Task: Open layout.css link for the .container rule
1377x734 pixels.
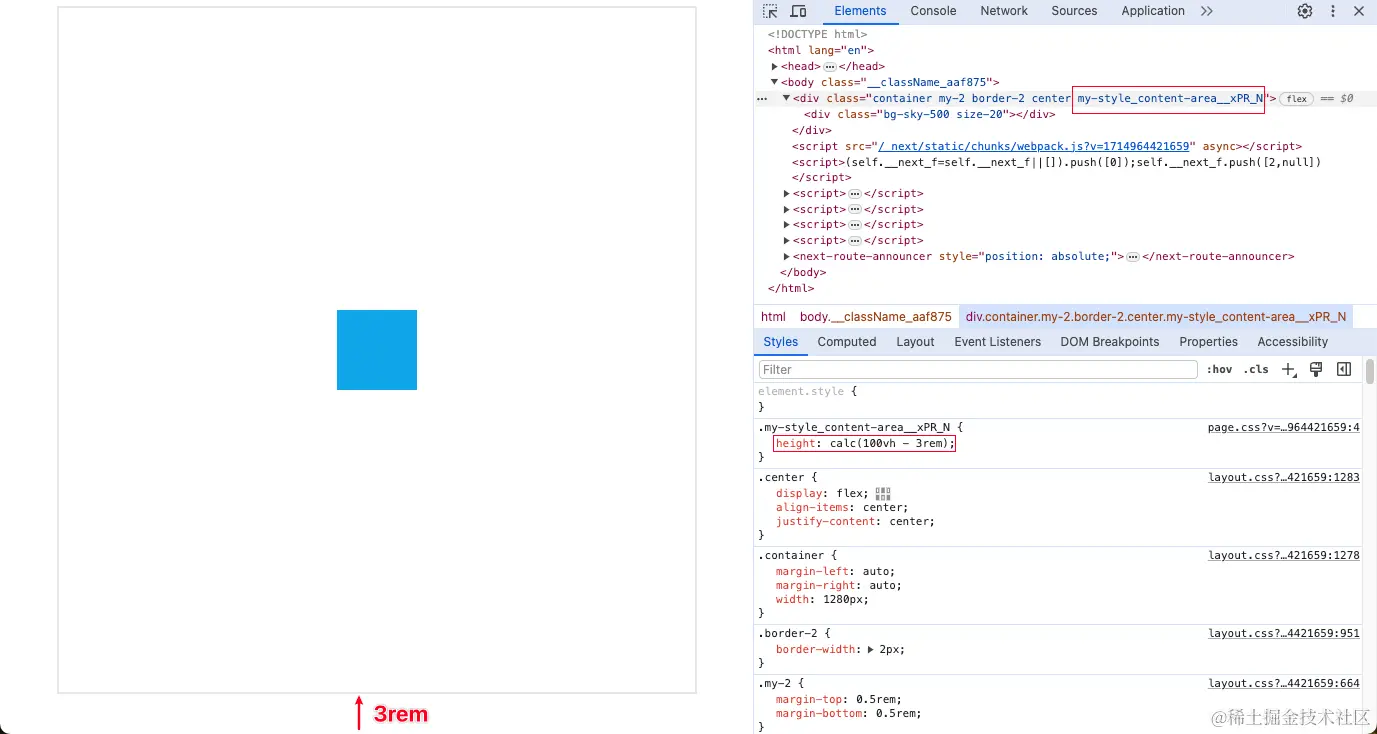Action: (1284, 556)
